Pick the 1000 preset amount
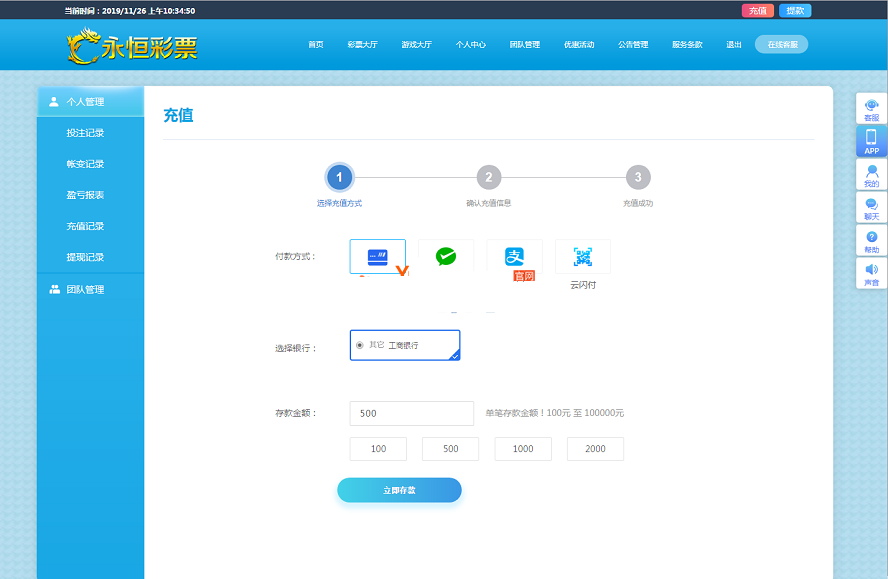 [x=523, y=449]
